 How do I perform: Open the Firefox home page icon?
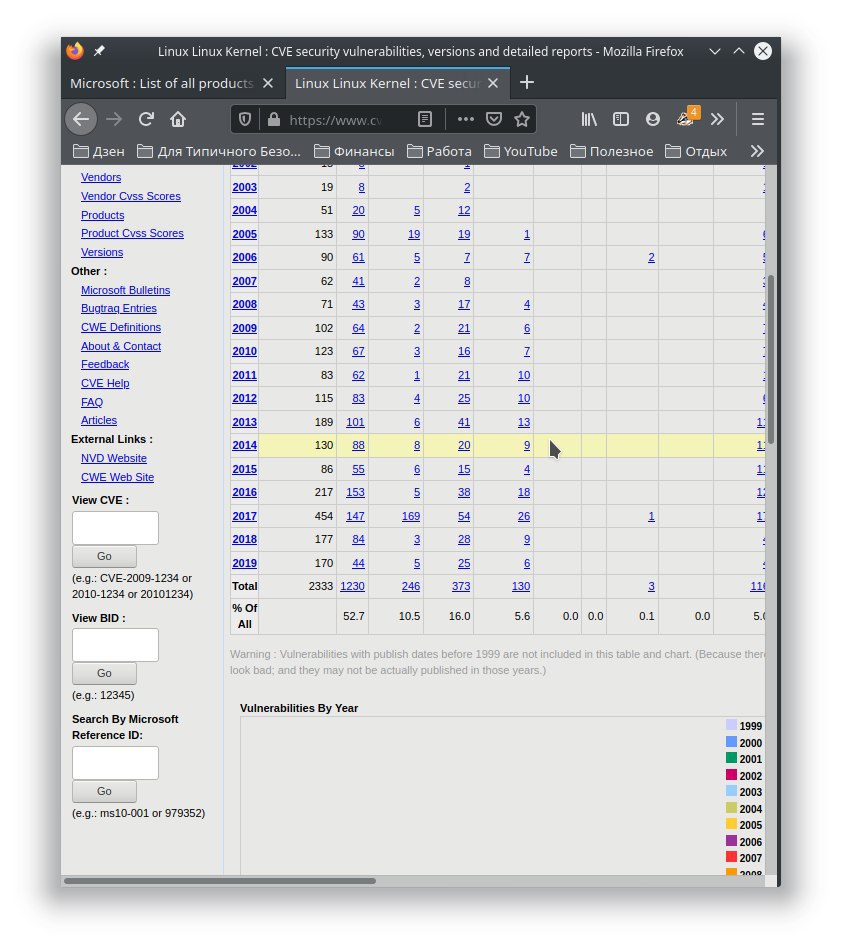pyautogui.click(x=178, y=119)
